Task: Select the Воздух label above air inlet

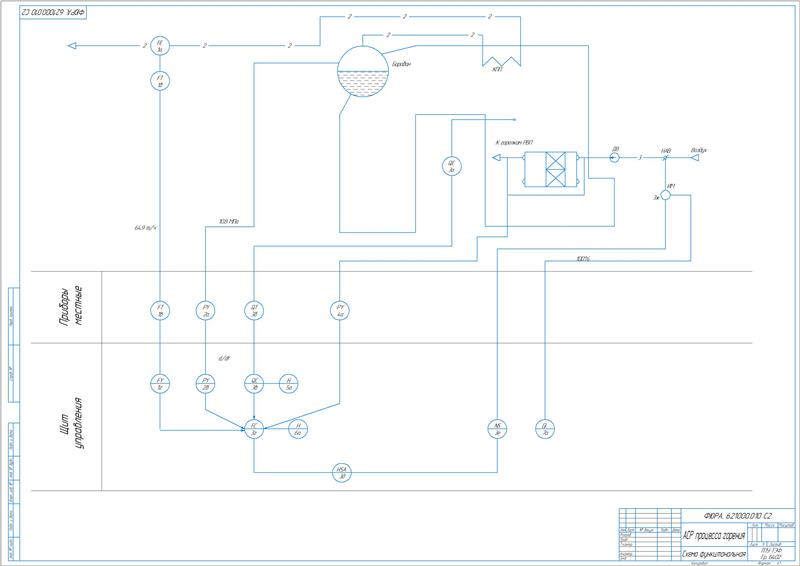Action: click(x=698, y=150)
